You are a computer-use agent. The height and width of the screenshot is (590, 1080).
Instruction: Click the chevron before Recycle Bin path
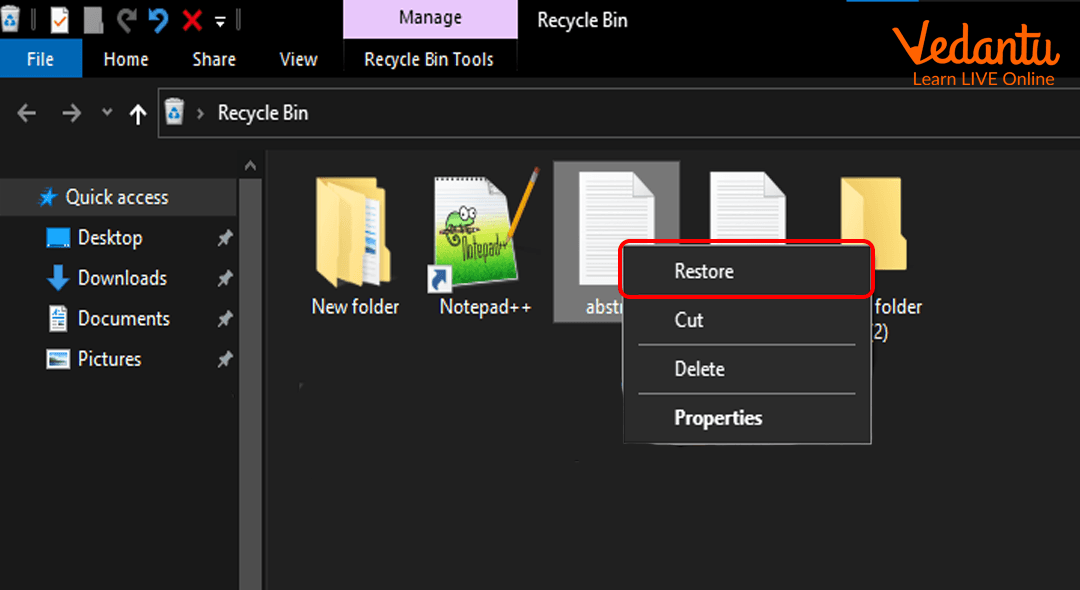pyautogui.click(x=199, y=114)
